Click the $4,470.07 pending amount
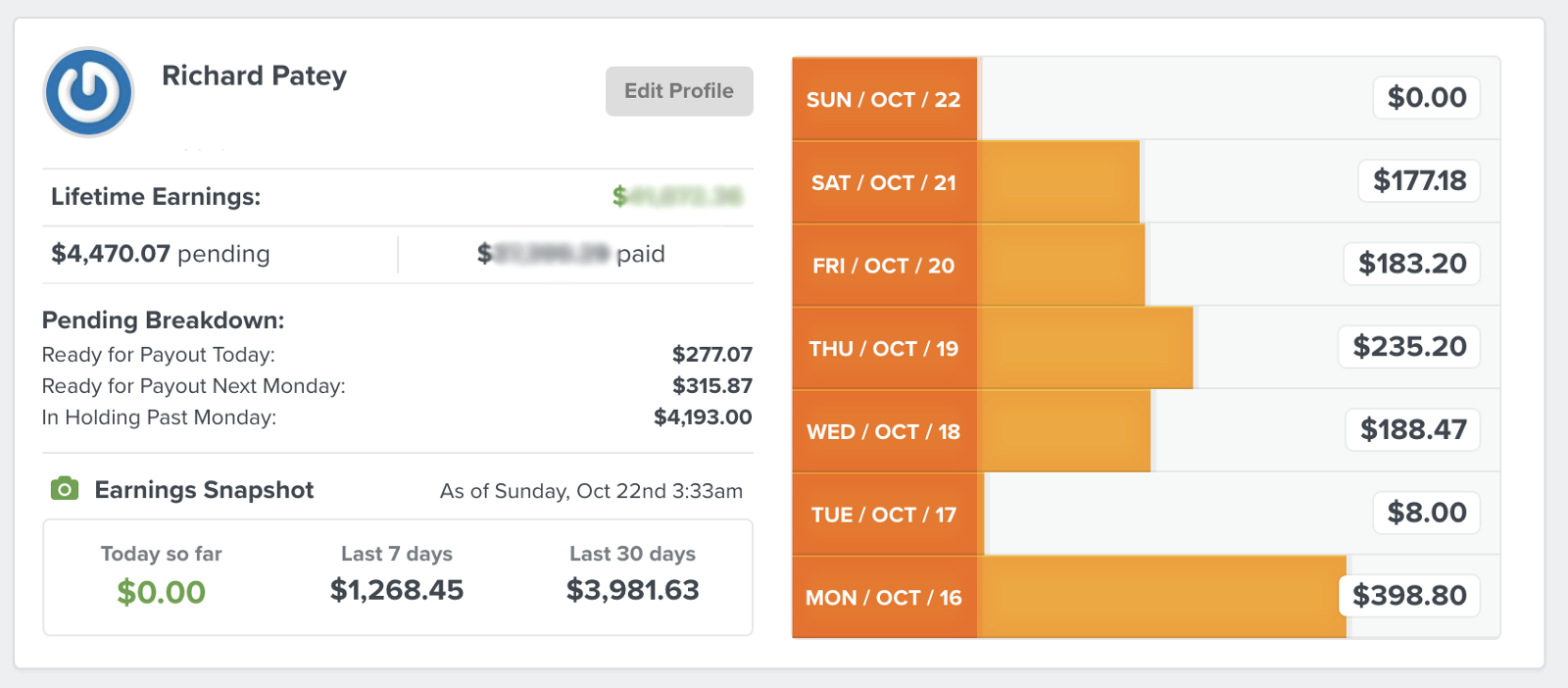The image size is (1568, 688). click(x=111, y=254)
